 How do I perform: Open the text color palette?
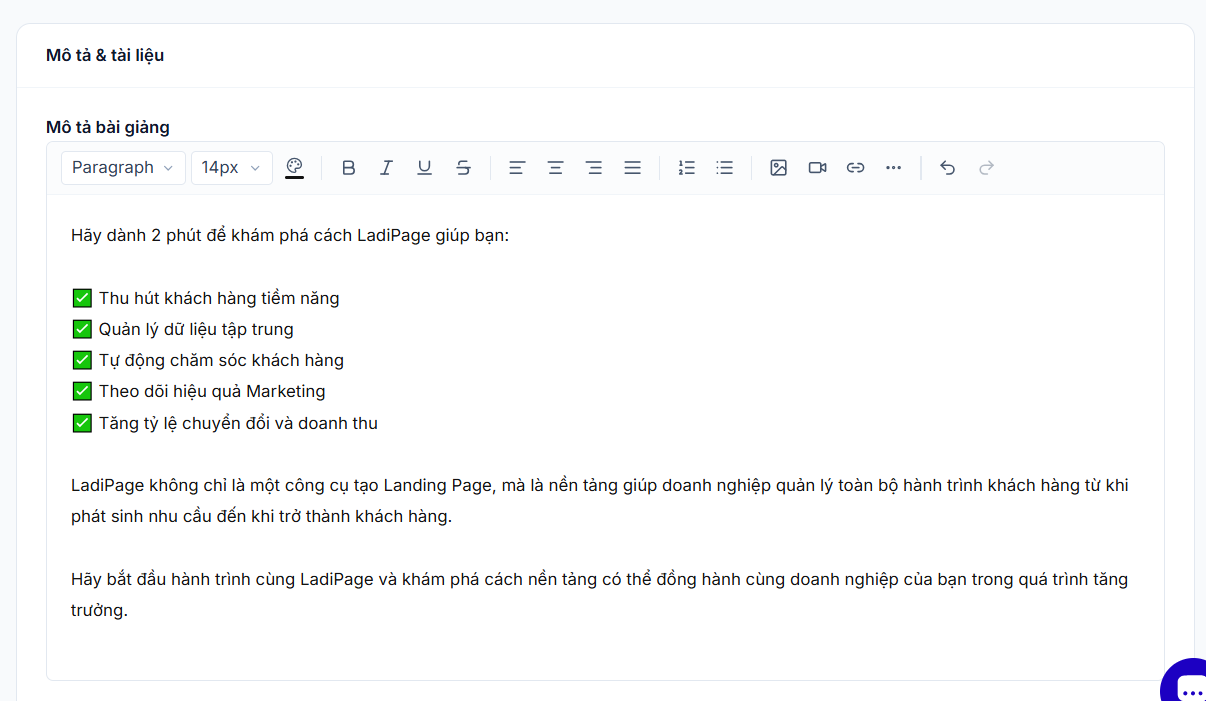tap(294, 168)
